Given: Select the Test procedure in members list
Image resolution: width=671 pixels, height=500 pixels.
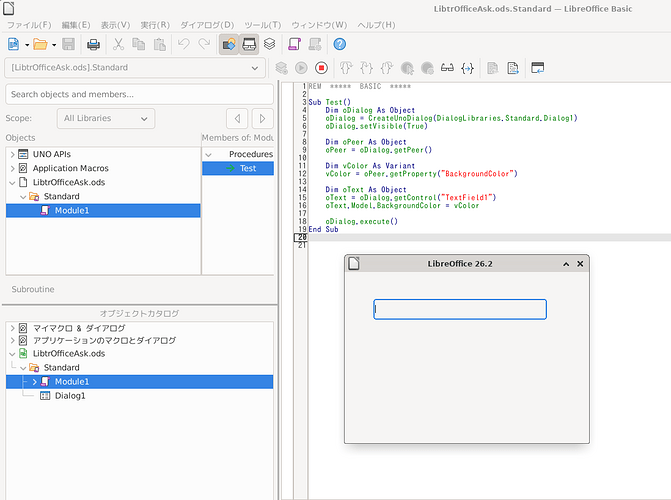Looking at the screenshot, I should pyautogui.click(x=247, y=168).
